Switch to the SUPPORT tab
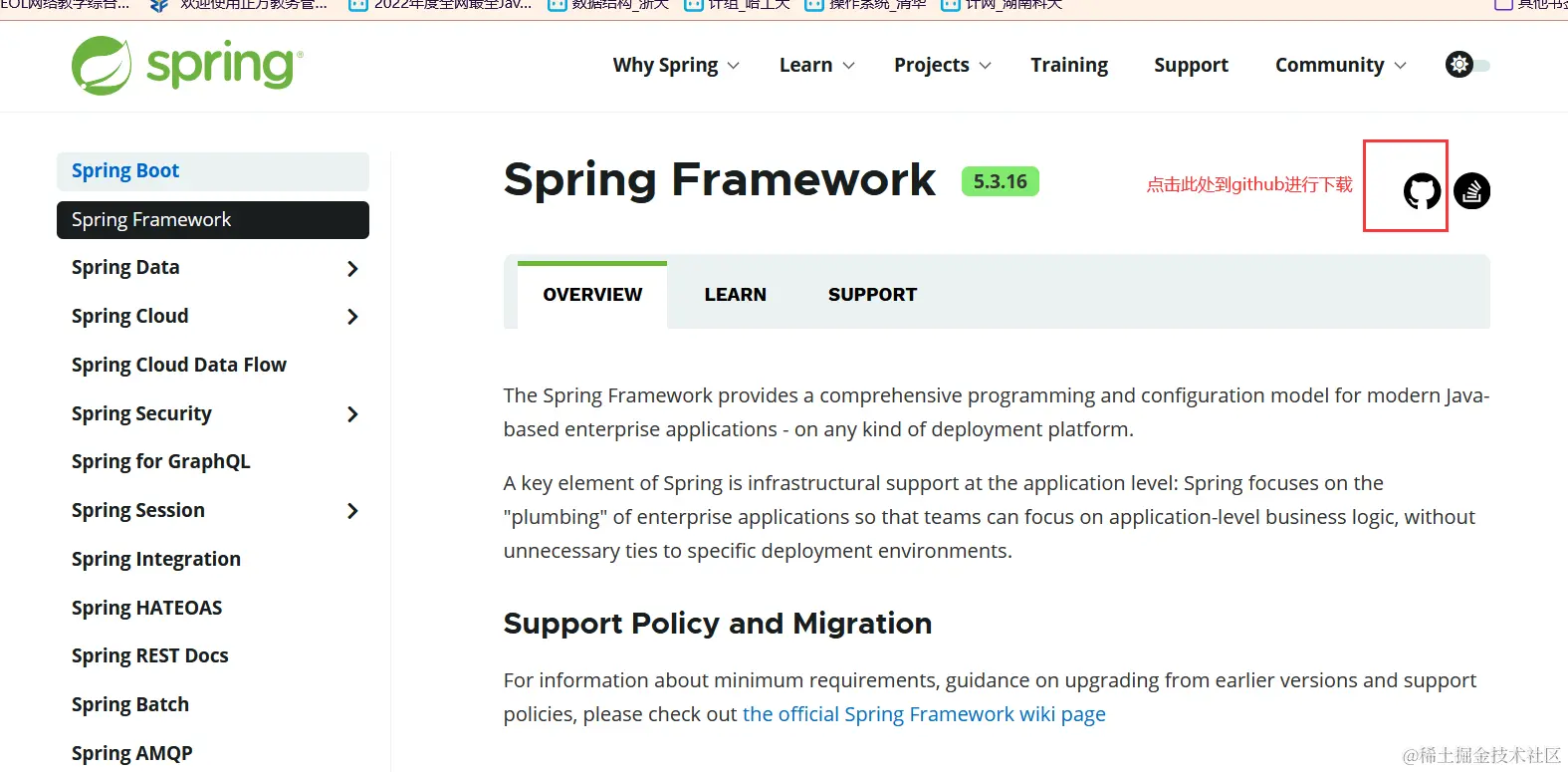The height and width of the screenshot is (772, 1568). click(872, 295)
